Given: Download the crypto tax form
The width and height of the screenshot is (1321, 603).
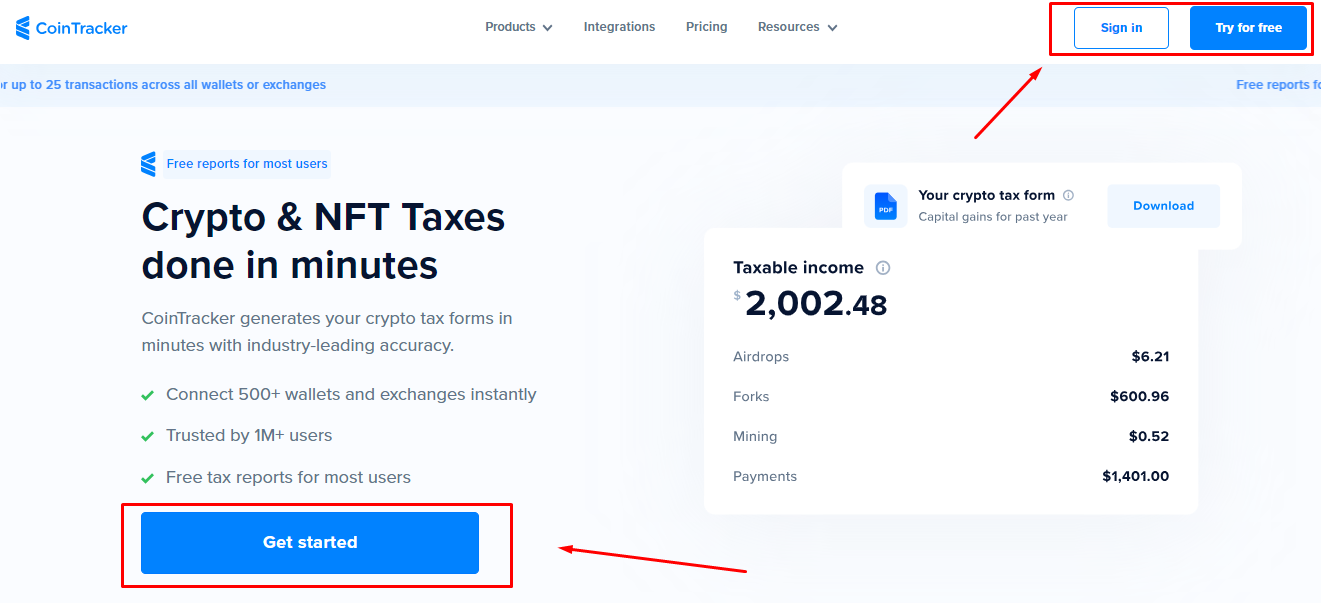Looking at the screenshot, I should 1163,206.
